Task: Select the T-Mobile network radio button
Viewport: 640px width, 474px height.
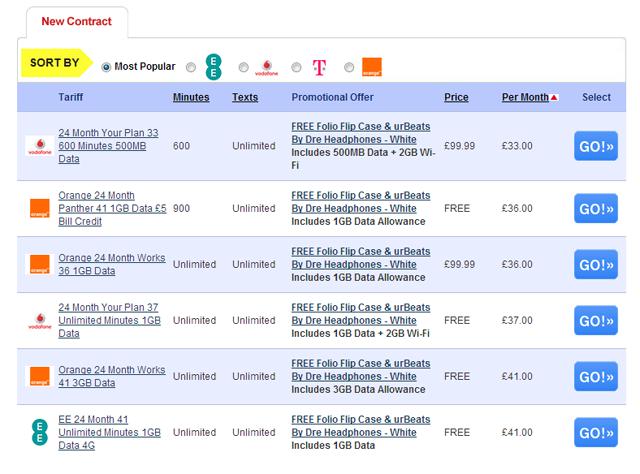Action: coord(296,67)
